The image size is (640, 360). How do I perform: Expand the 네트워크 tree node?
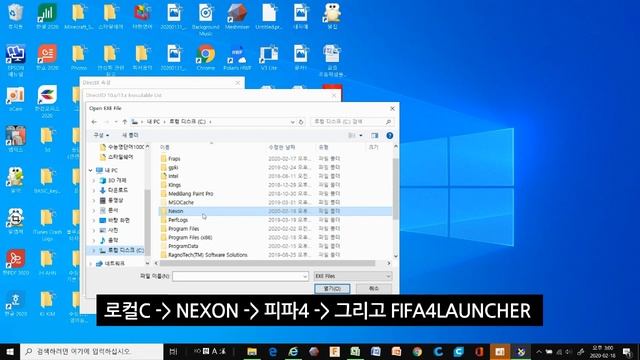tap(91, 264)
